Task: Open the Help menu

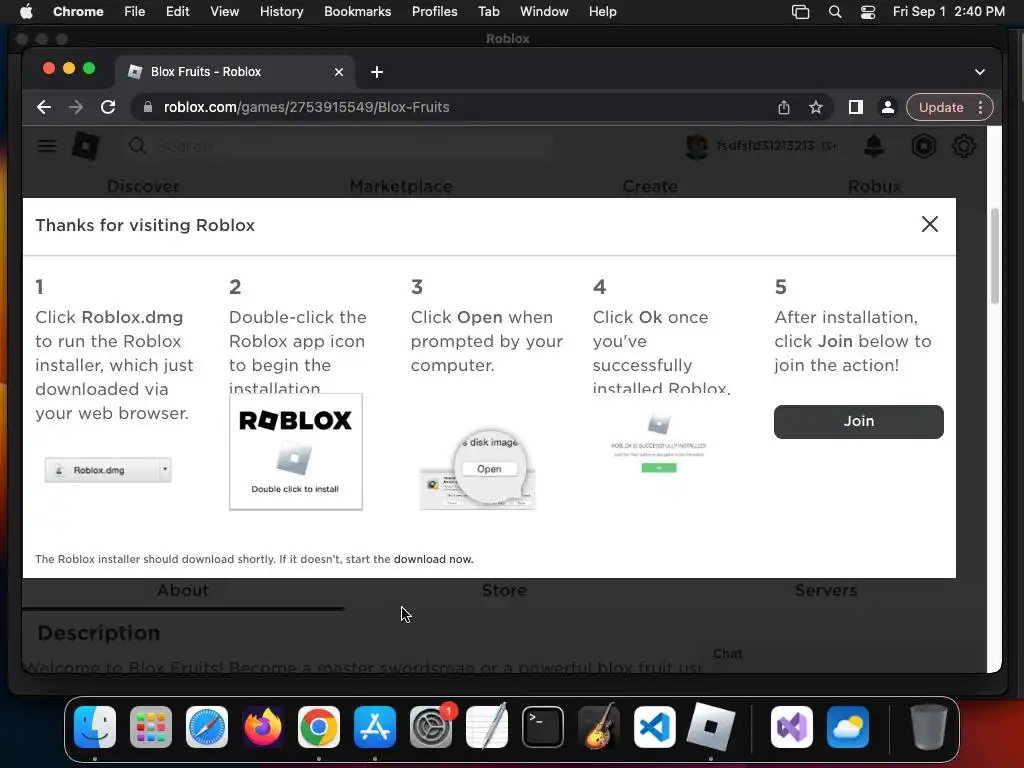Action: pyautogui.click(x=602, y=11)
